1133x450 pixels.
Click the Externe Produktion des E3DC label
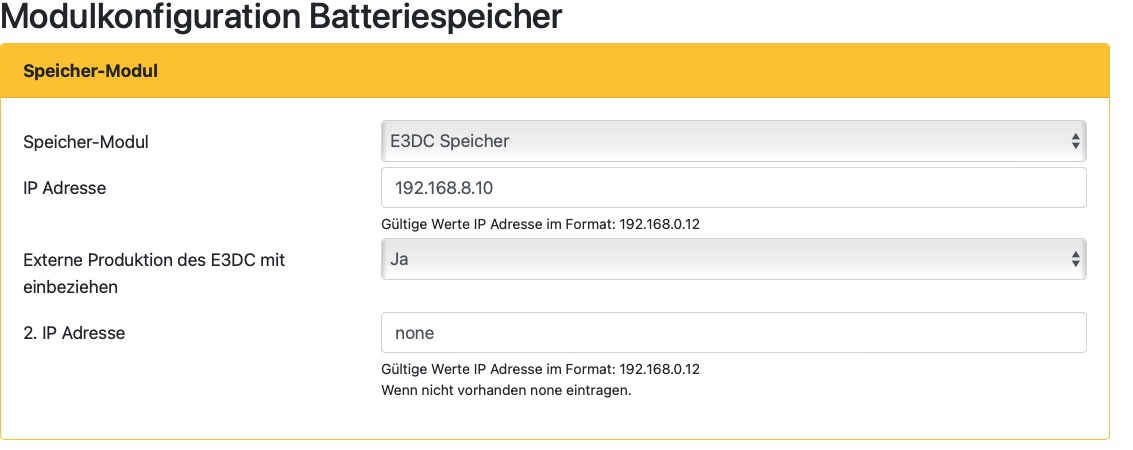(154, 260)
